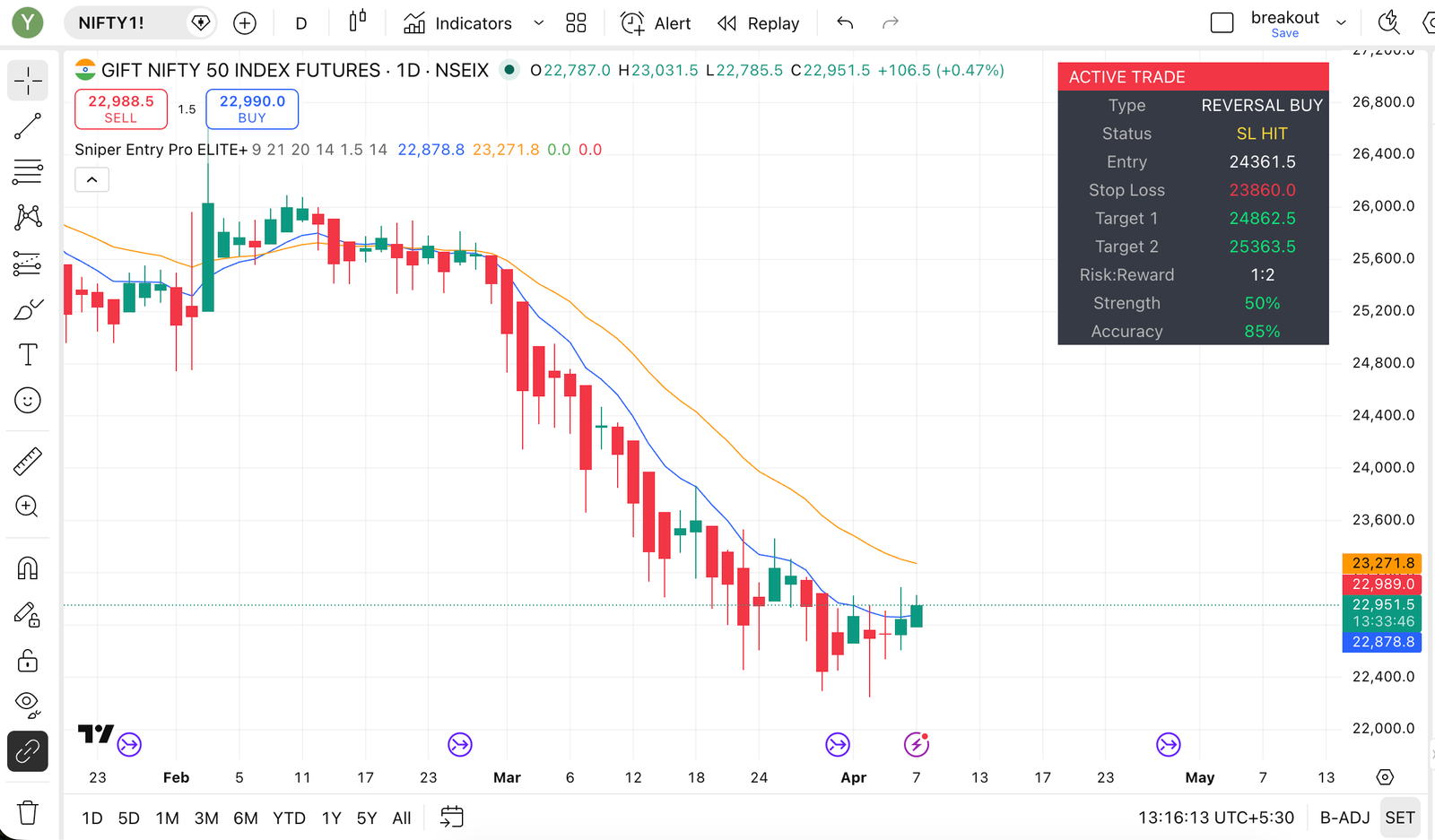The image size is (1435, 840).
Task: Click the NIFTY1! symbol search field
Action: (126, 23)
